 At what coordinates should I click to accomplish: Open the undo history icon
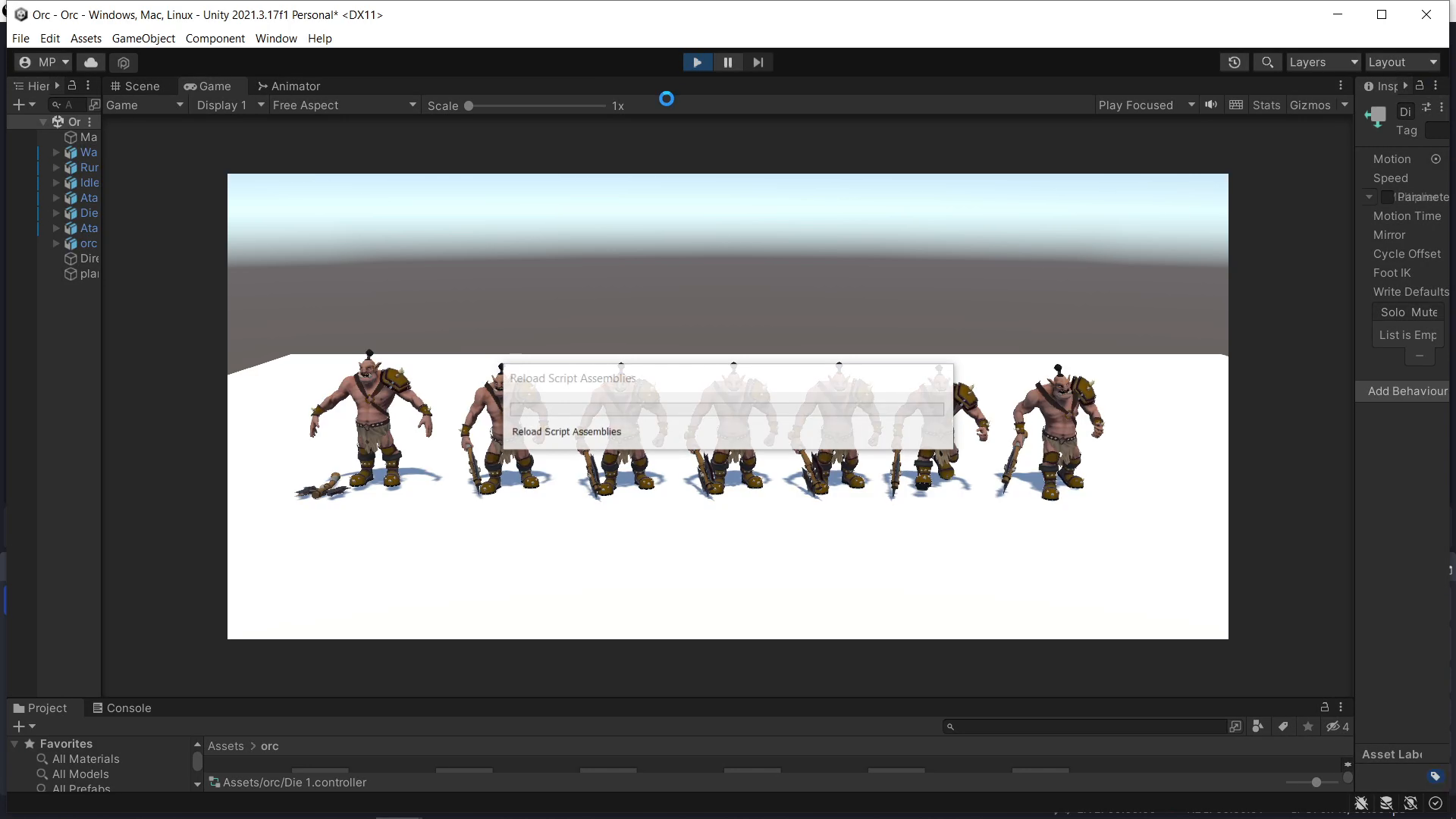(1235, 62)
